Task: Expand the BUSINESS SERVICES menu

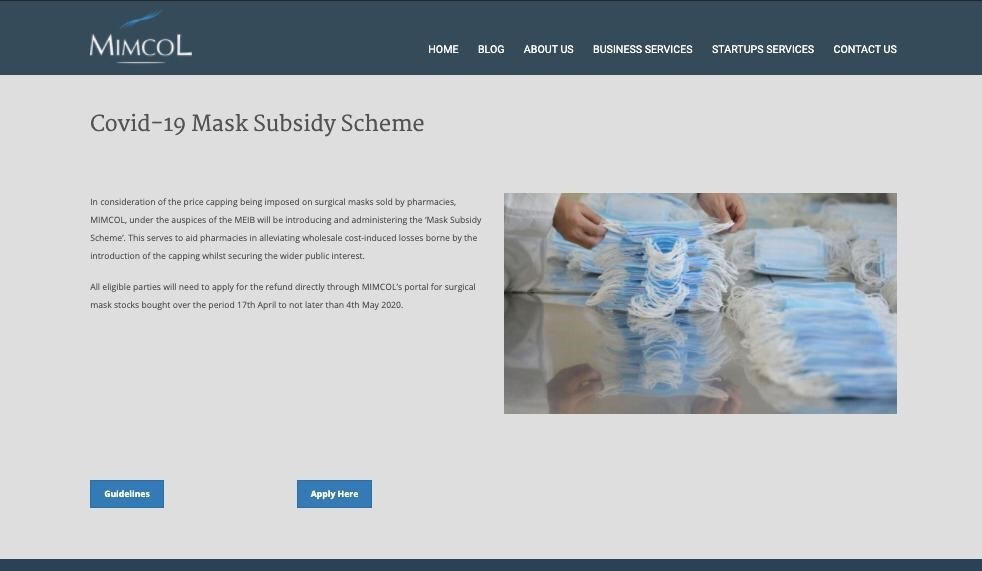Action: tap(642, 49)
